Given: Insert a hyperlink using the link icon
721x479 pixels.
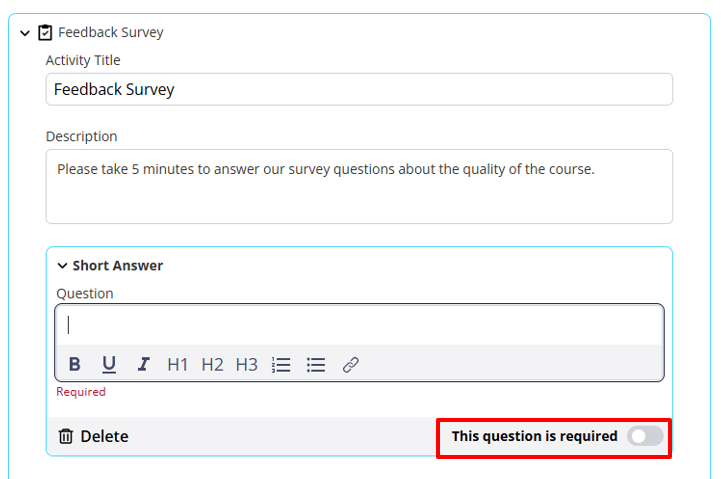Looking at the screenshot, I should click(x=350, y=365).
